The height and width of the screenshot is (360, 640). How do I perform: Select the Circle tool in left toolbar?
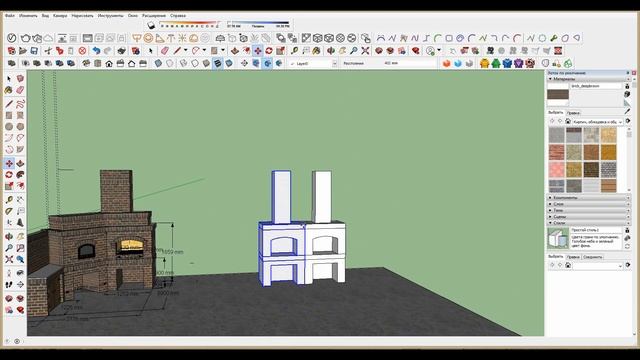[x=9, y=127]
